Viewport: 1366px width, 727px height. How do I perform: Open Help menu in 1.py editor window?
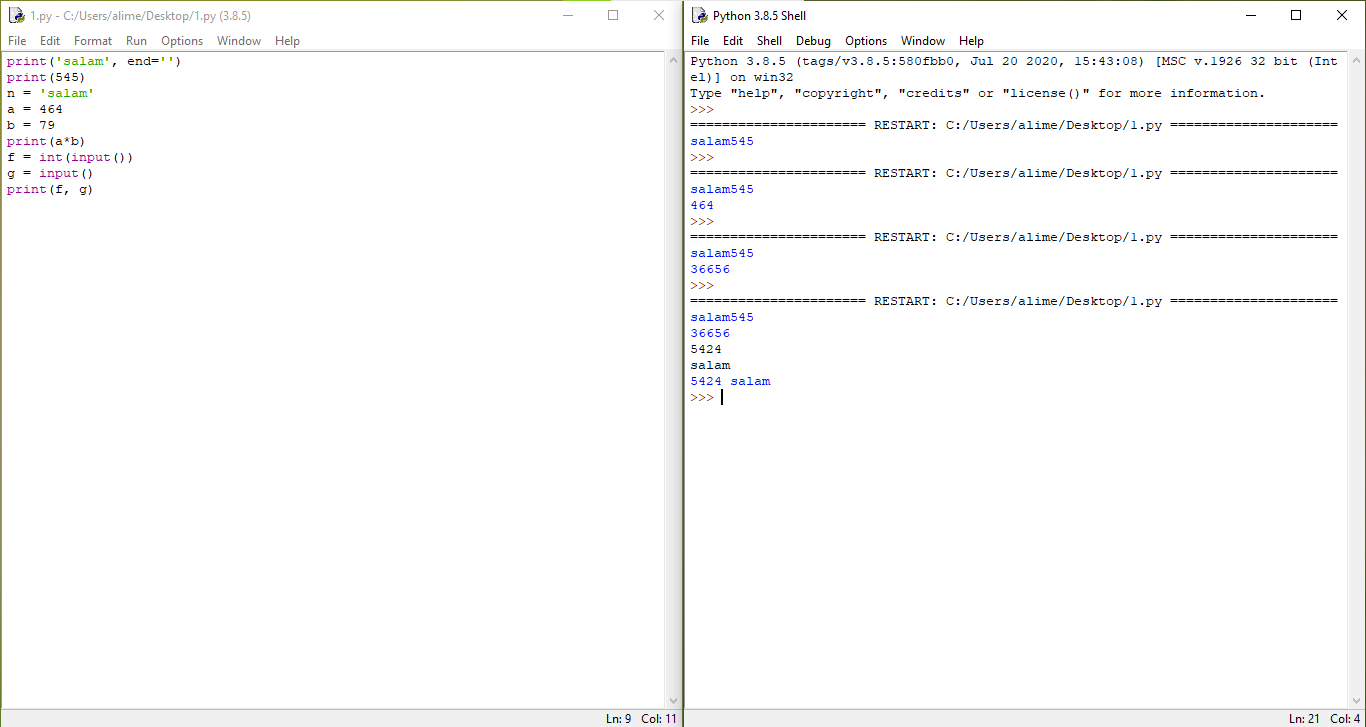(x=287, y=41)
